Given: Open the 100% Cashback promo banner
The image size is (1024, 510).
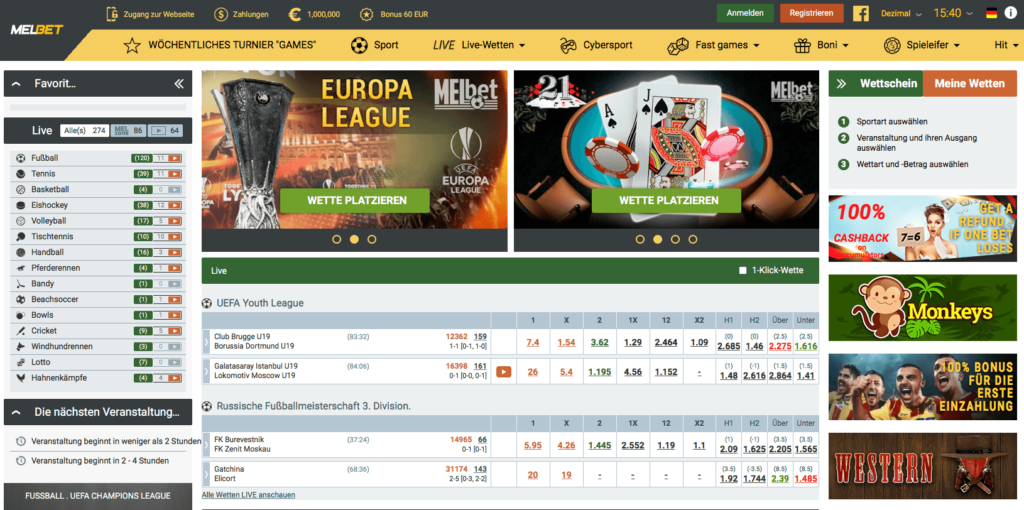Looking at the screenshot, I should tap(923, 228).
